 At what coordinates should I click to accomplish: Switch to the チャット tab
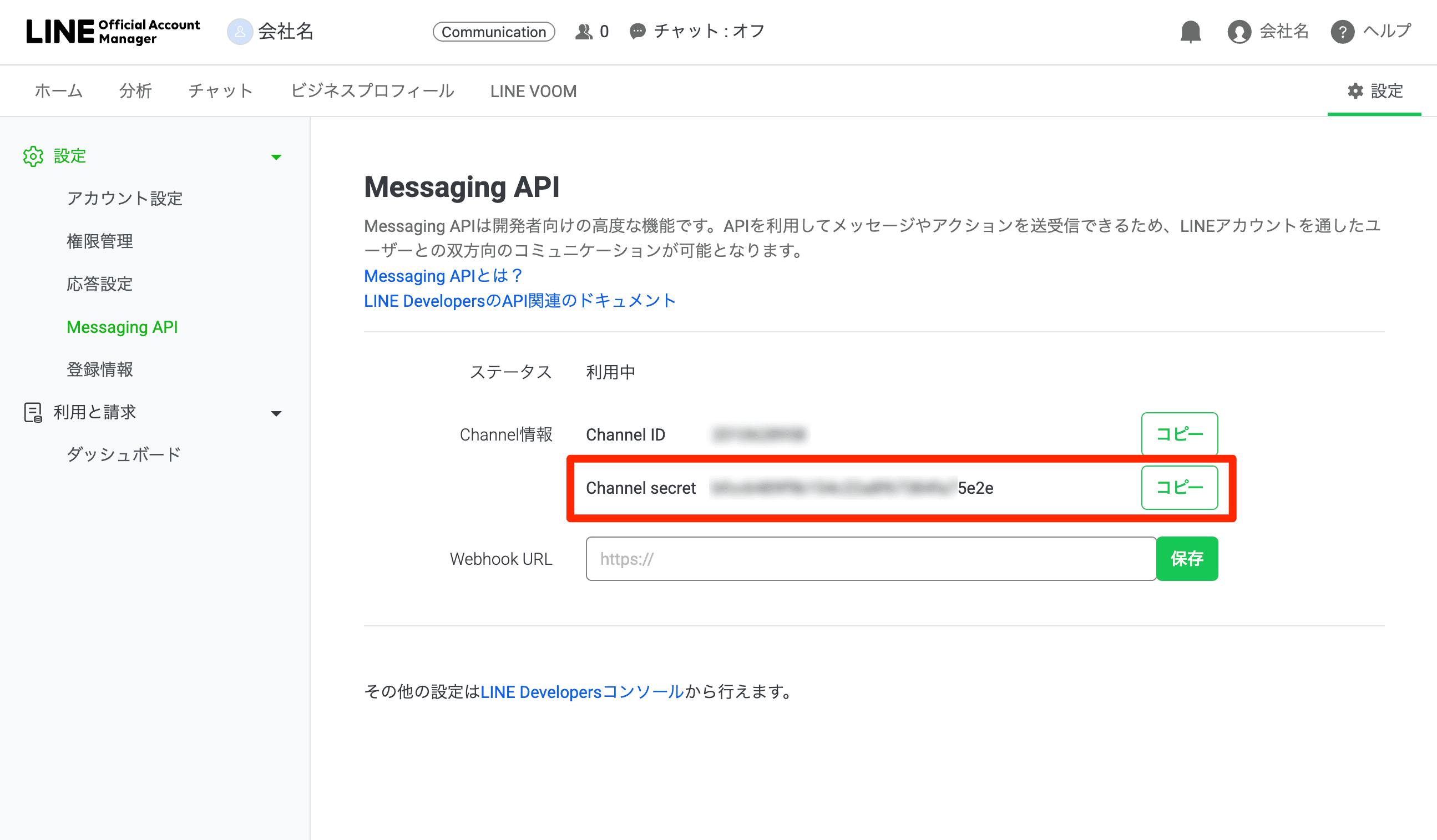[x=221, y=90]
